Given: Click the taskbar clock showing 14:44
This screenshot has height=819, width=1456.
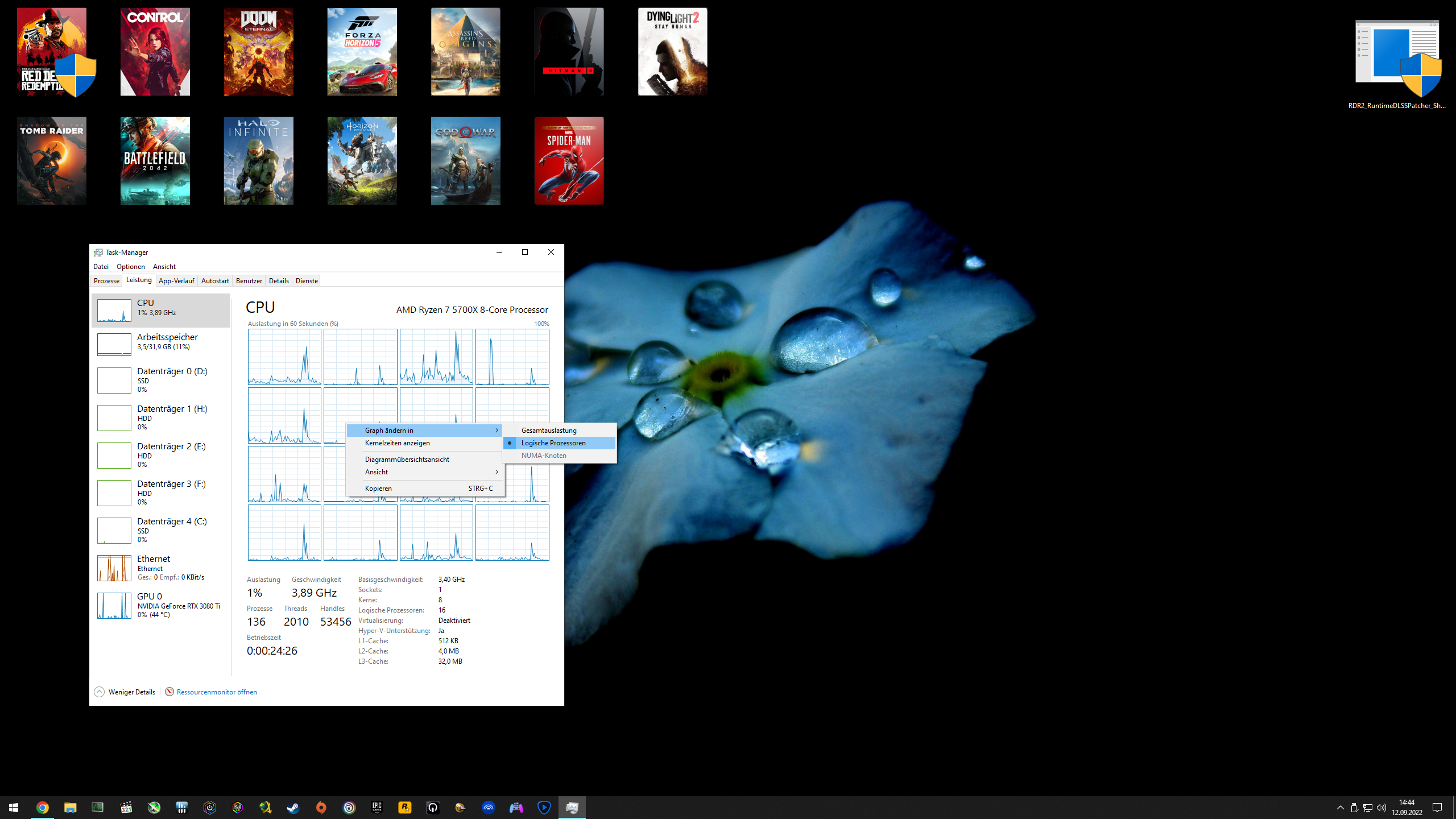Looking at the screenshot, I should (1407, 808).
